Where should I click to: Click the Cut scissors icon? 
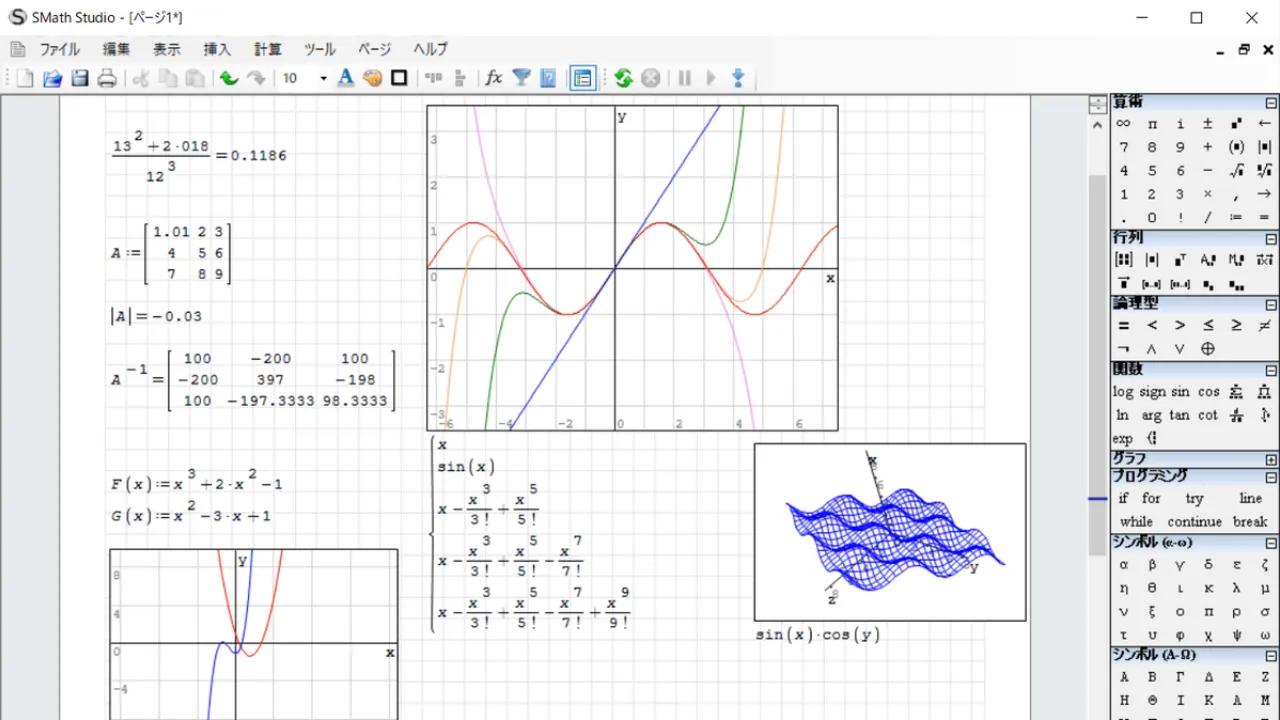141,78
